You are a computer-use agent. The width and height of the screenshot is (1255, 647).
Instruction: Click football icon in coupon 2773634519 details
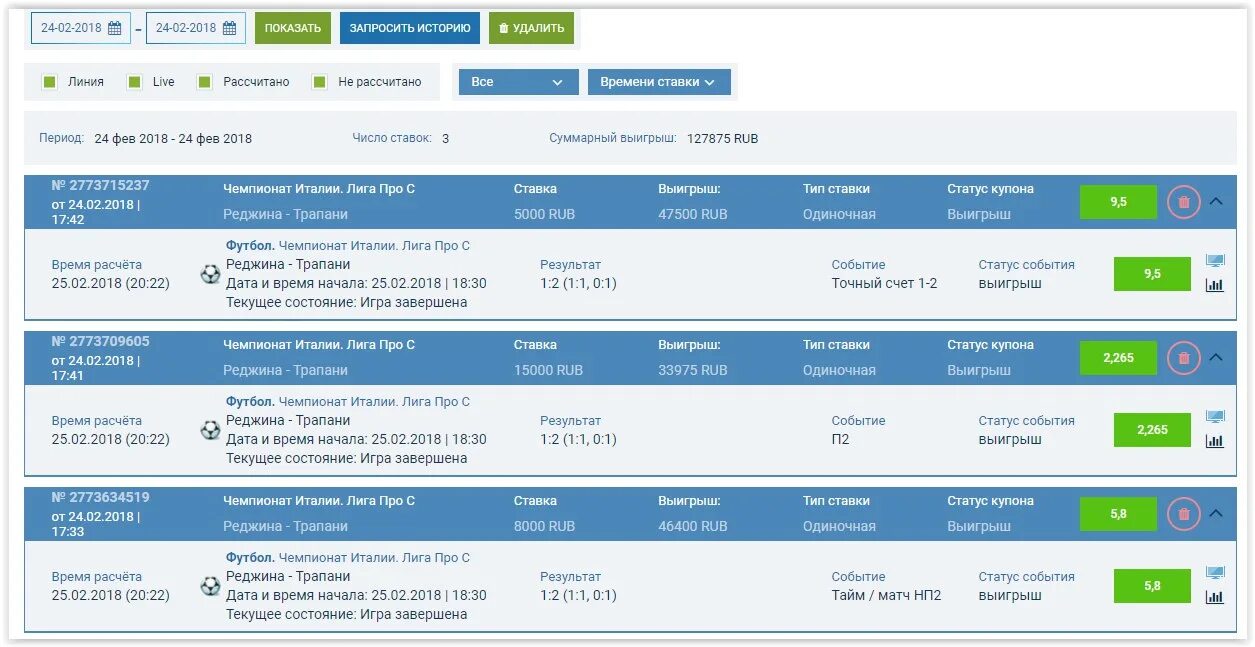(210, 586)
